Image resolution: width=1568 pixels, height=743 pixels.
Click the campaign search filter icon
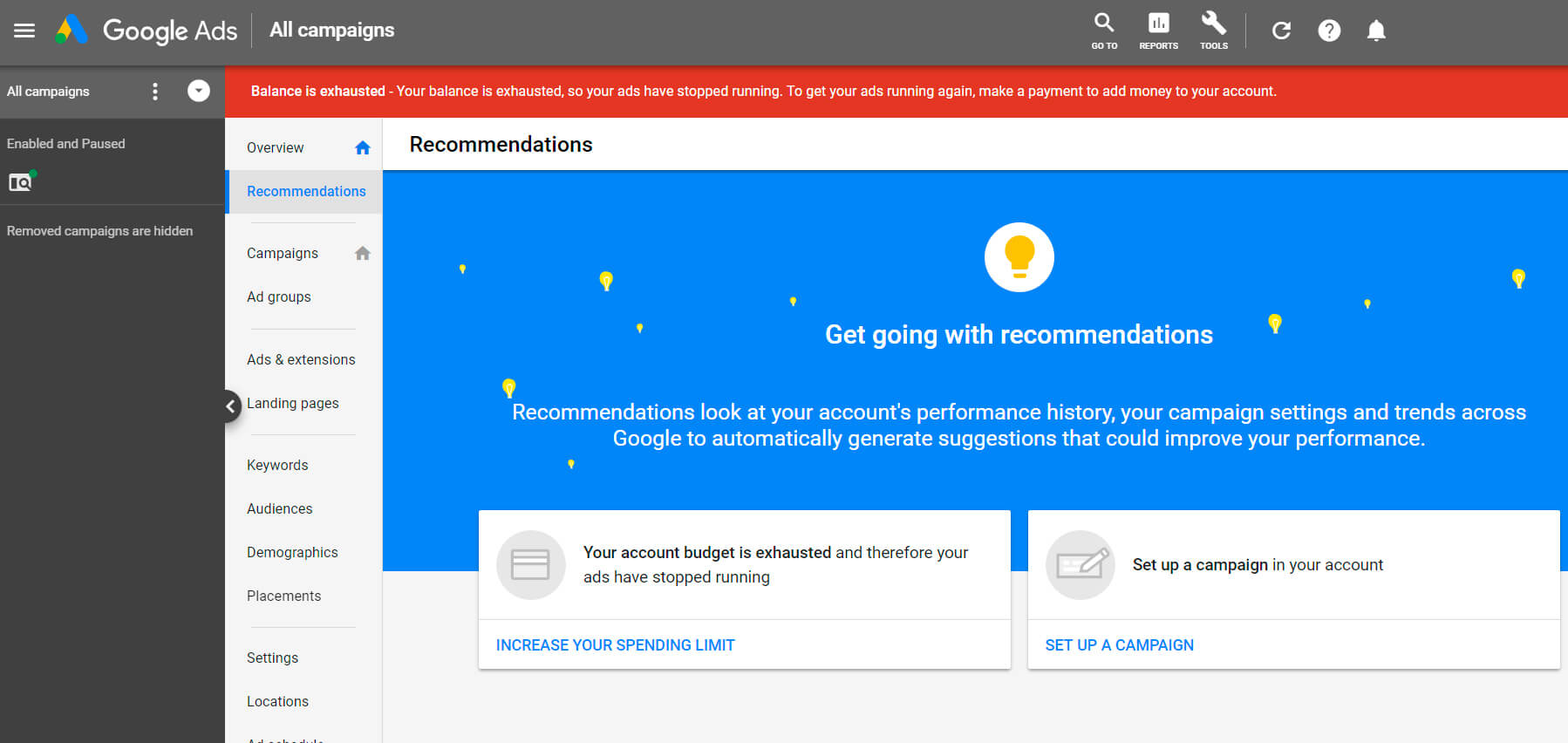[x=20, y=182]
